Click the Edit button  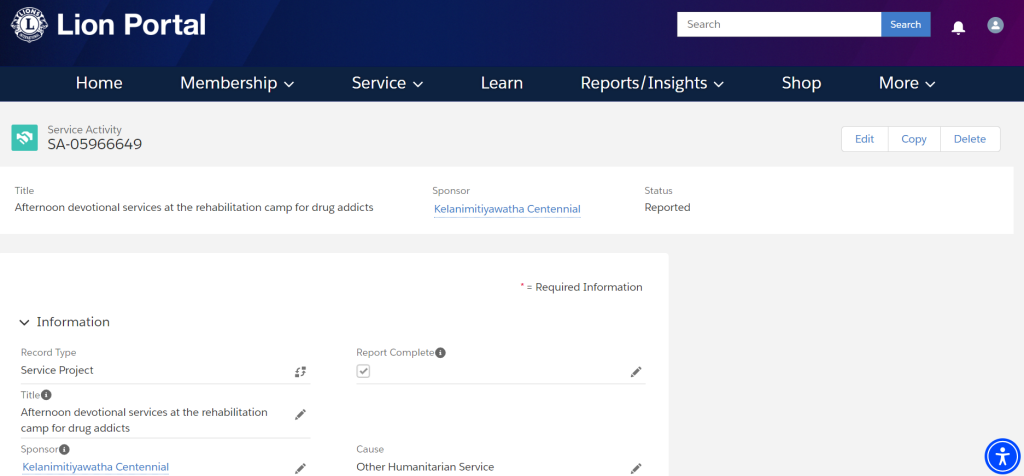click(x=865, y=139)
